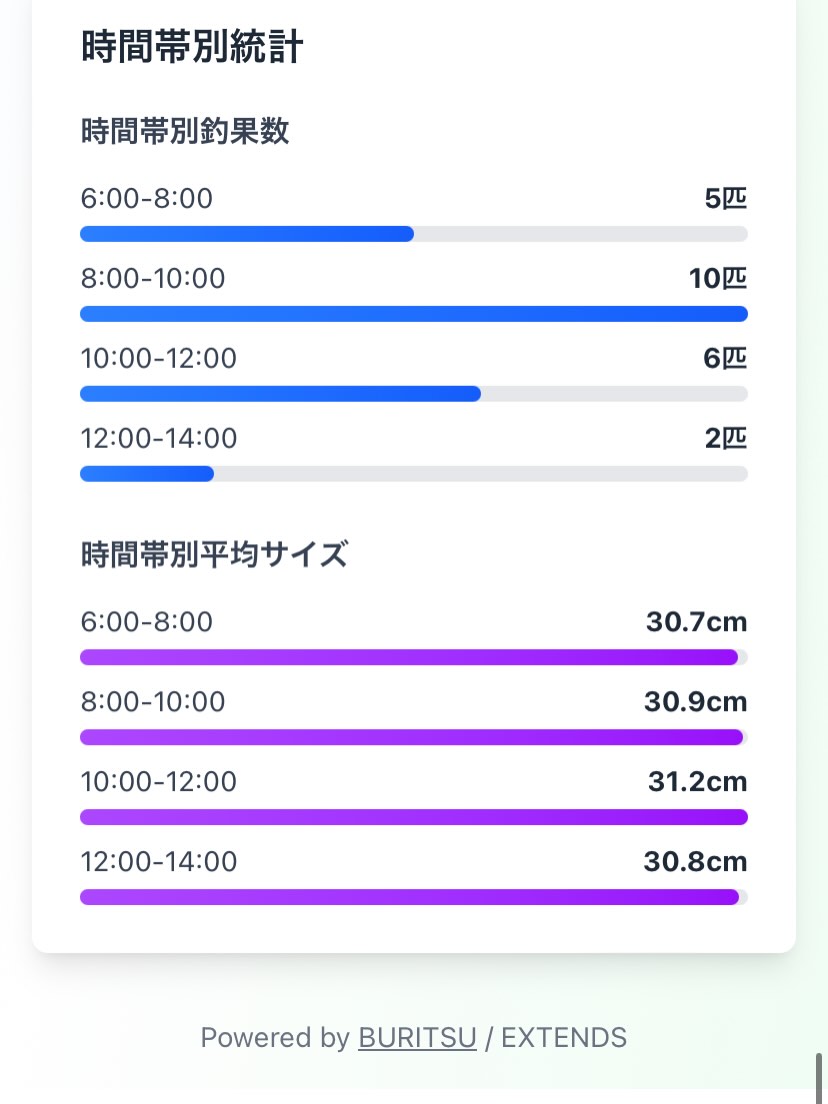This screenshot has height=1104, width=828.
Task: Click the 2匹 catch count value
Action: (726, 438)
